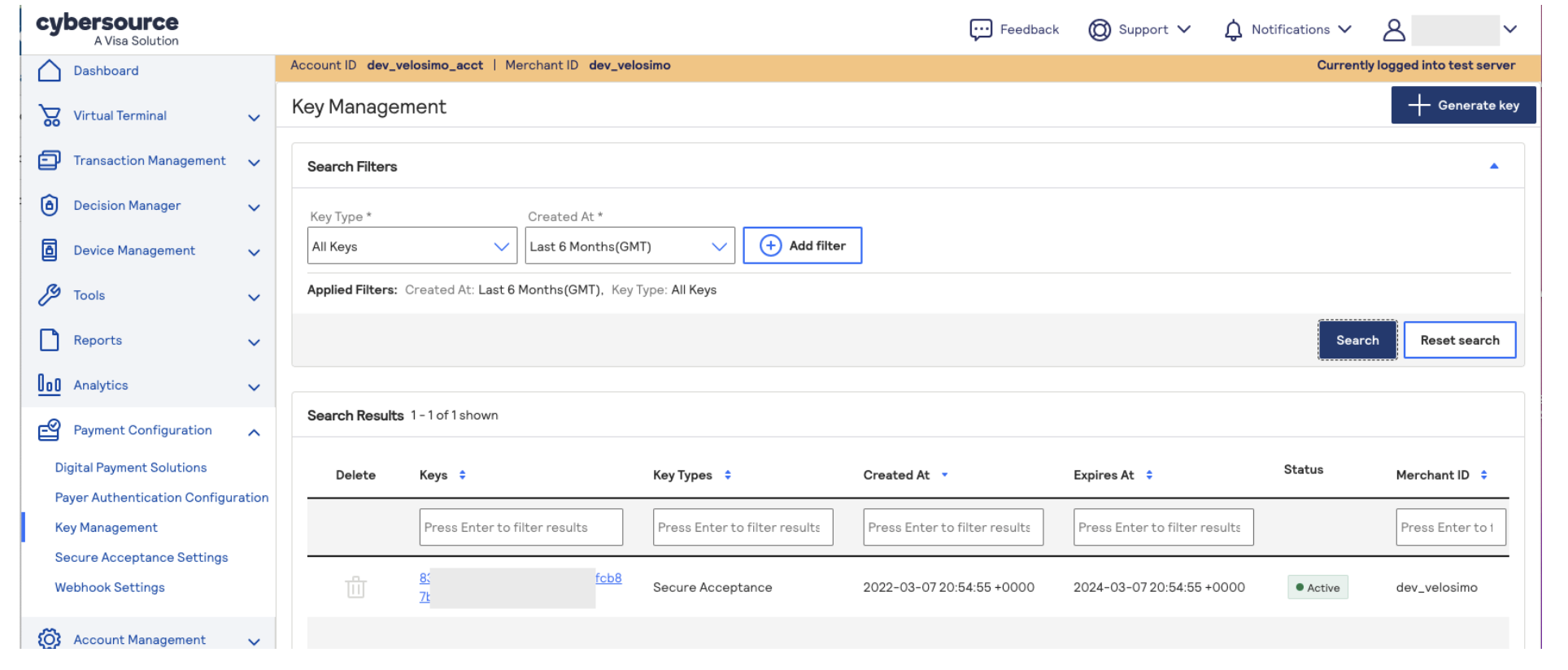Click the Virtual Terminal cart icon
The width and height of the screenshot is (1568, 670).
(x=50, y=116)
